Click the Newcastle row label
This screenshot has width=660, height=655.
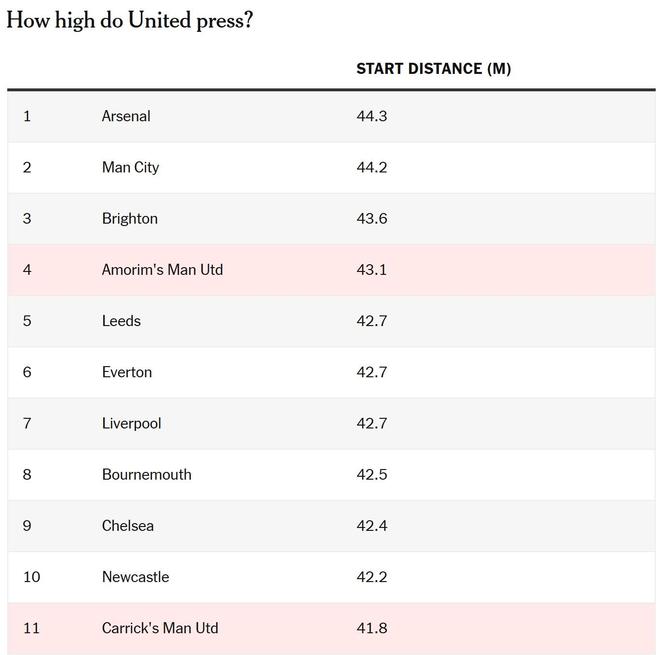point(135,577)
